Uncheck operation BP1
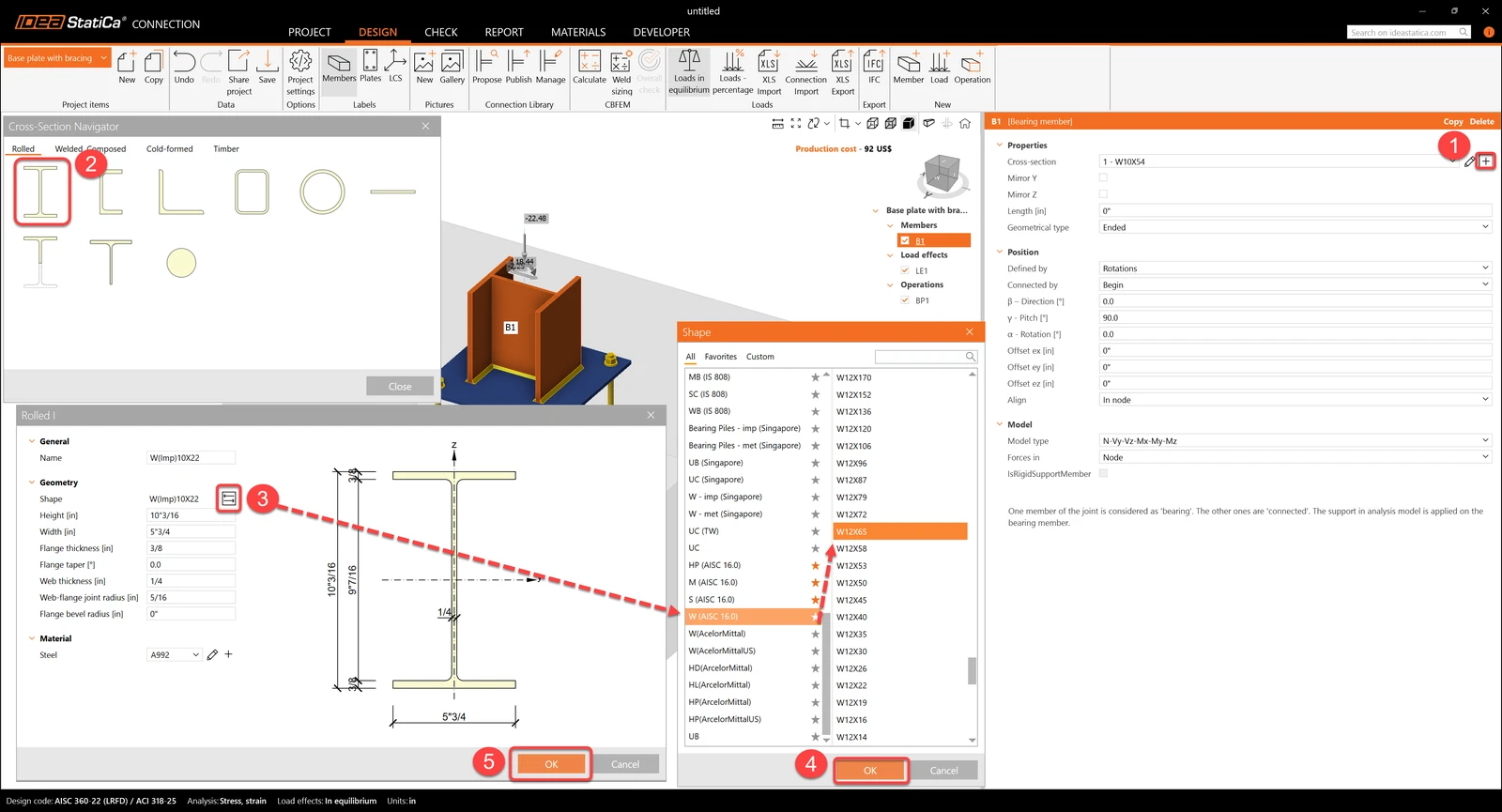Image resolution: width=1502 pixels, height=812 pixels. pos(905,300)
